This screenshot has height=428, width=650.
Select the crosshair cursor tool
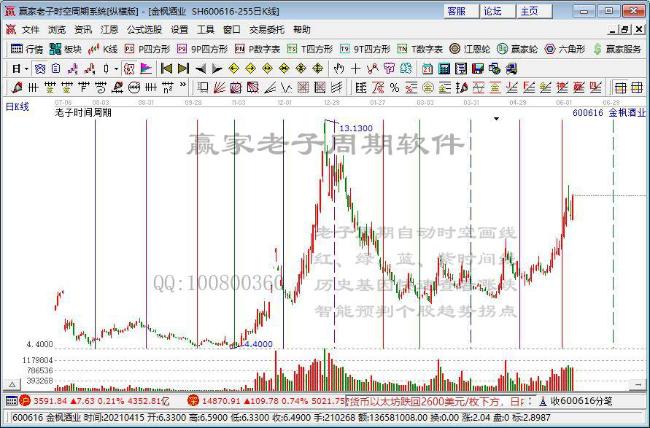click(355, 69)
